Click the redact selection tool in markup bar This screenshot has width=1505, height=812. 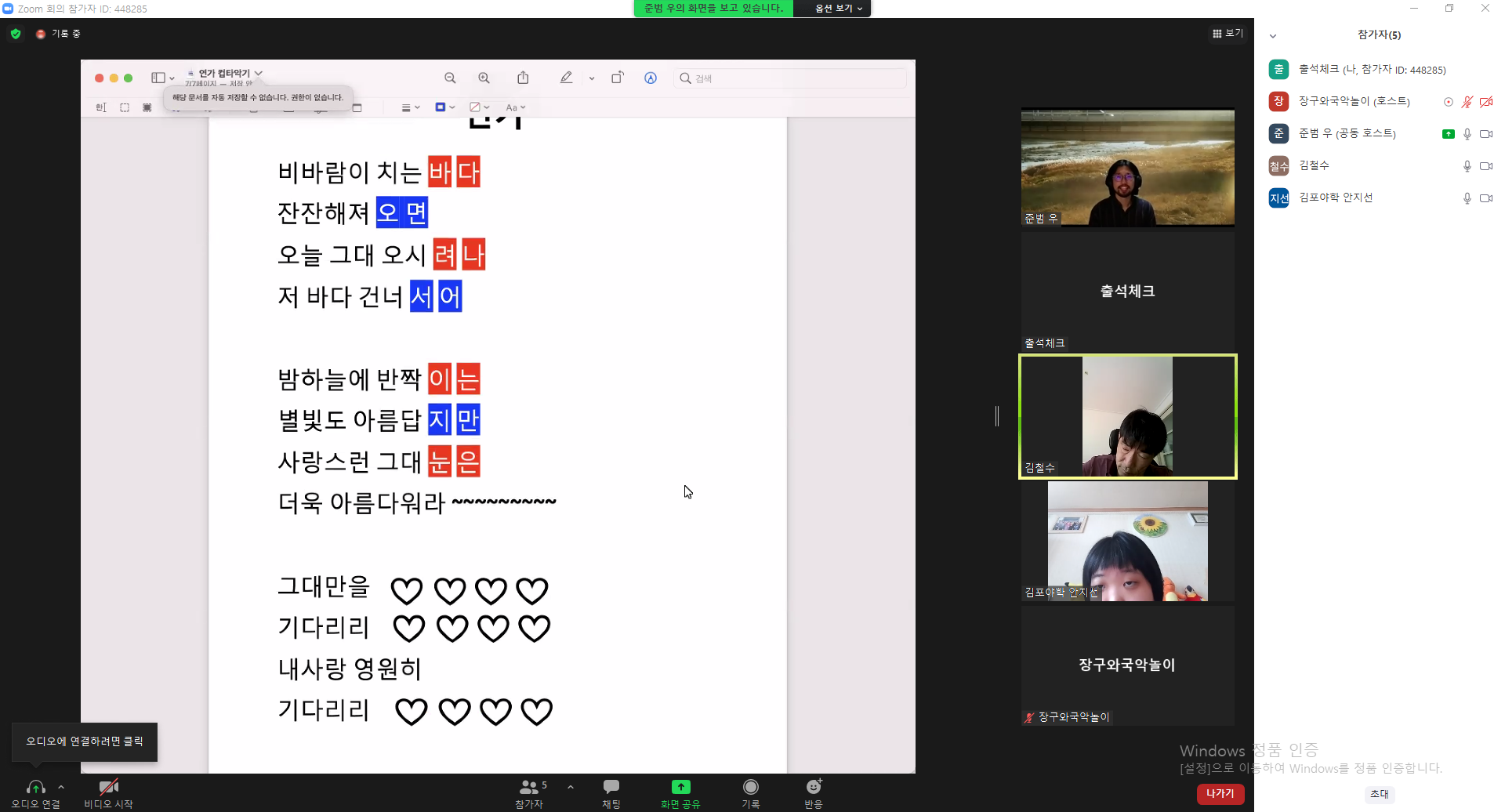(147, 107)
